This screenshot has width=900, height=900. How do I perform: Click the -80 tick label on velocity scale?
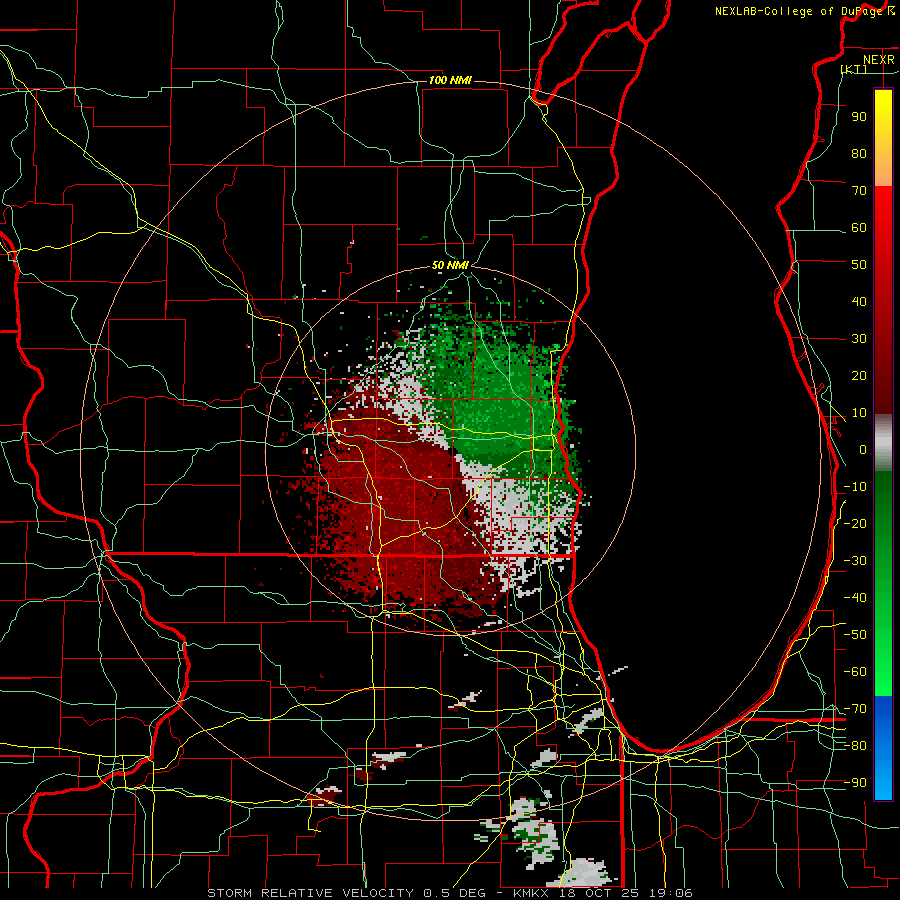855,746
